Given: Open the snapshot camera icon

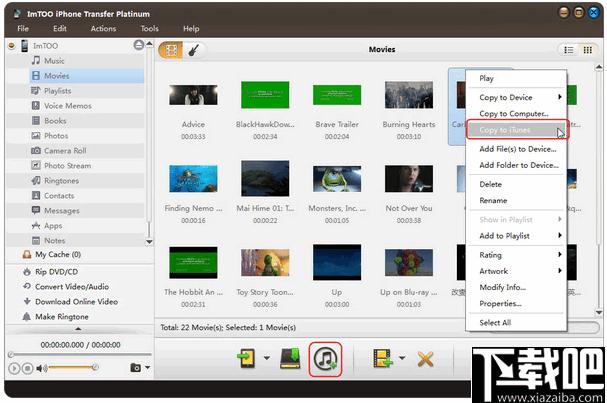Looking at the screenshot, I should (135, 367).
